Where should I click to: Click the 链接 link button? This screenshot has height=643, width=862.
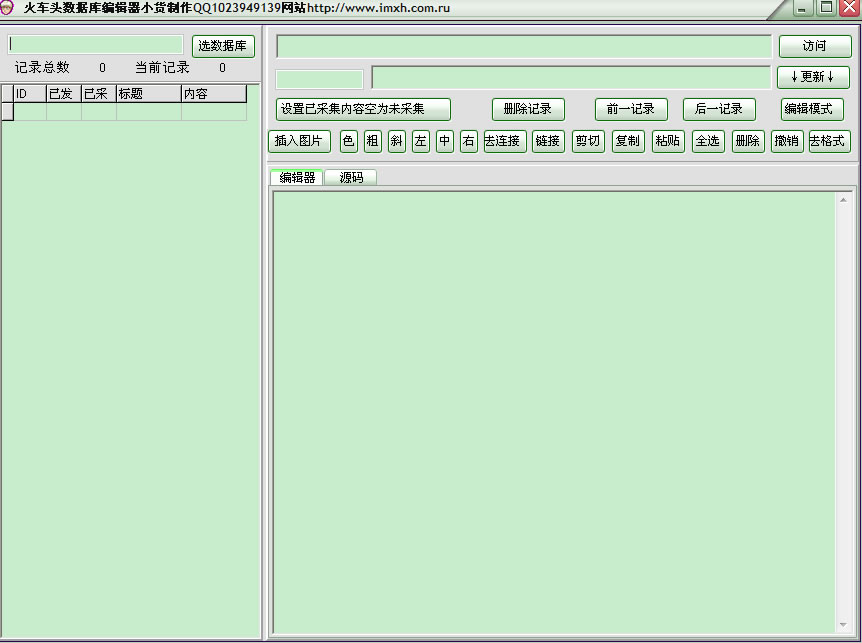coord(547,142)
